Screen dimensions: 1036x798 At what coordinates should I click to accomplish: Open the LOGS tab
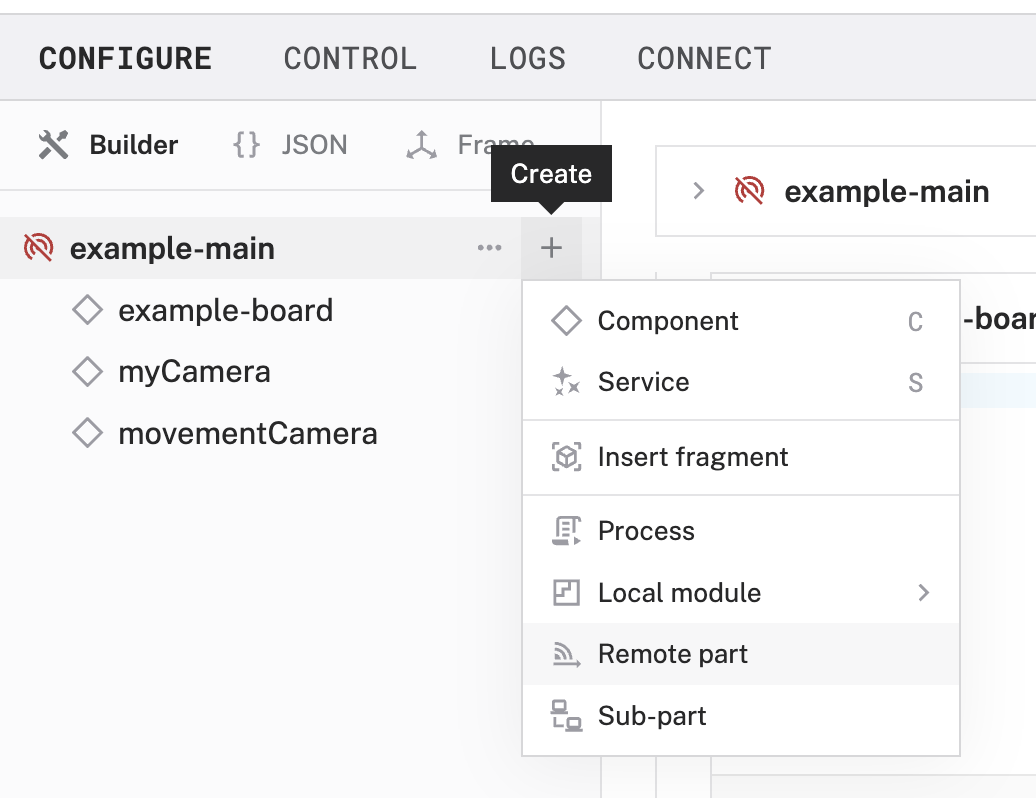tap(528, 58)
